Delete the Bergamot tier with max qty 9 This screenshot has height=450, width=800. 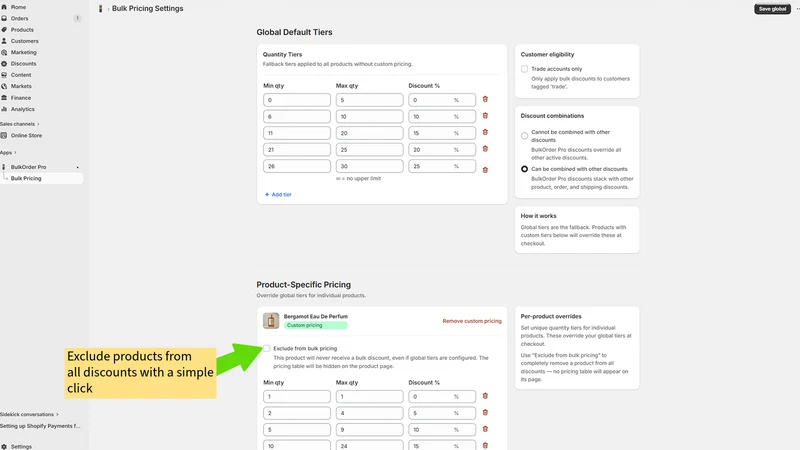click(485, 429)
